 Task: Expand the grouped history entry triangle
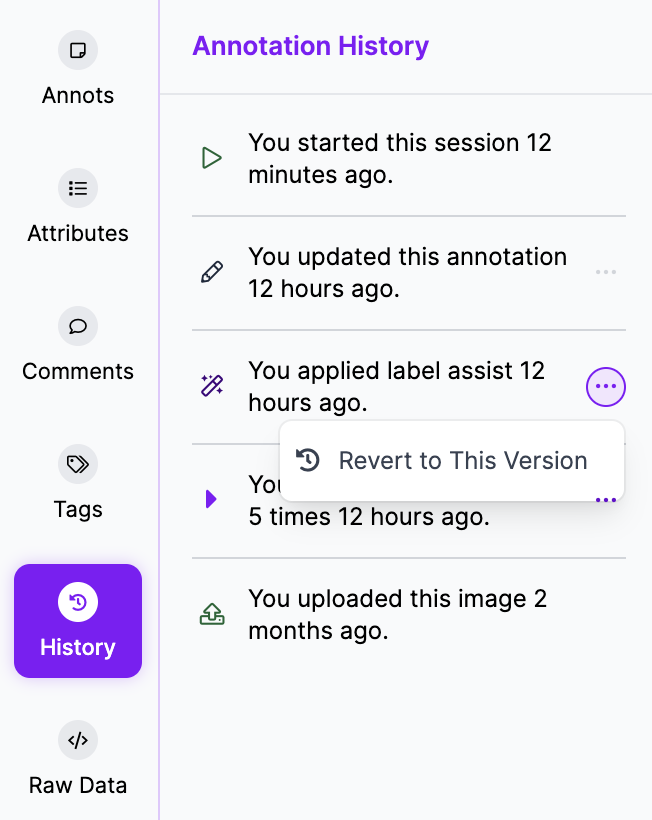pos(211,499)
